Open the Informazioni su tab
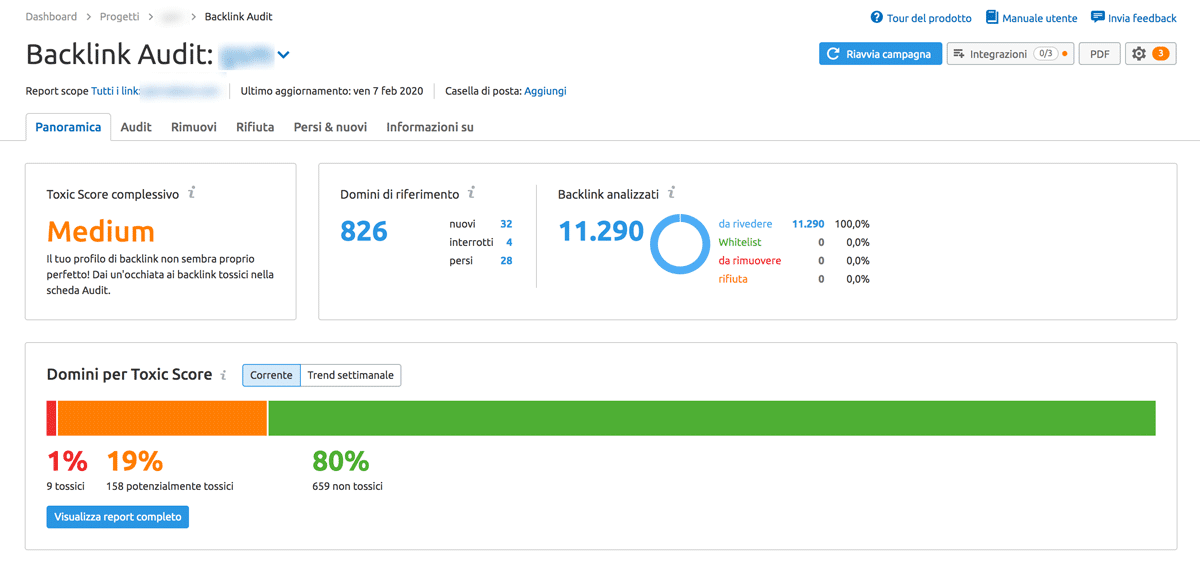 point(430,127)
